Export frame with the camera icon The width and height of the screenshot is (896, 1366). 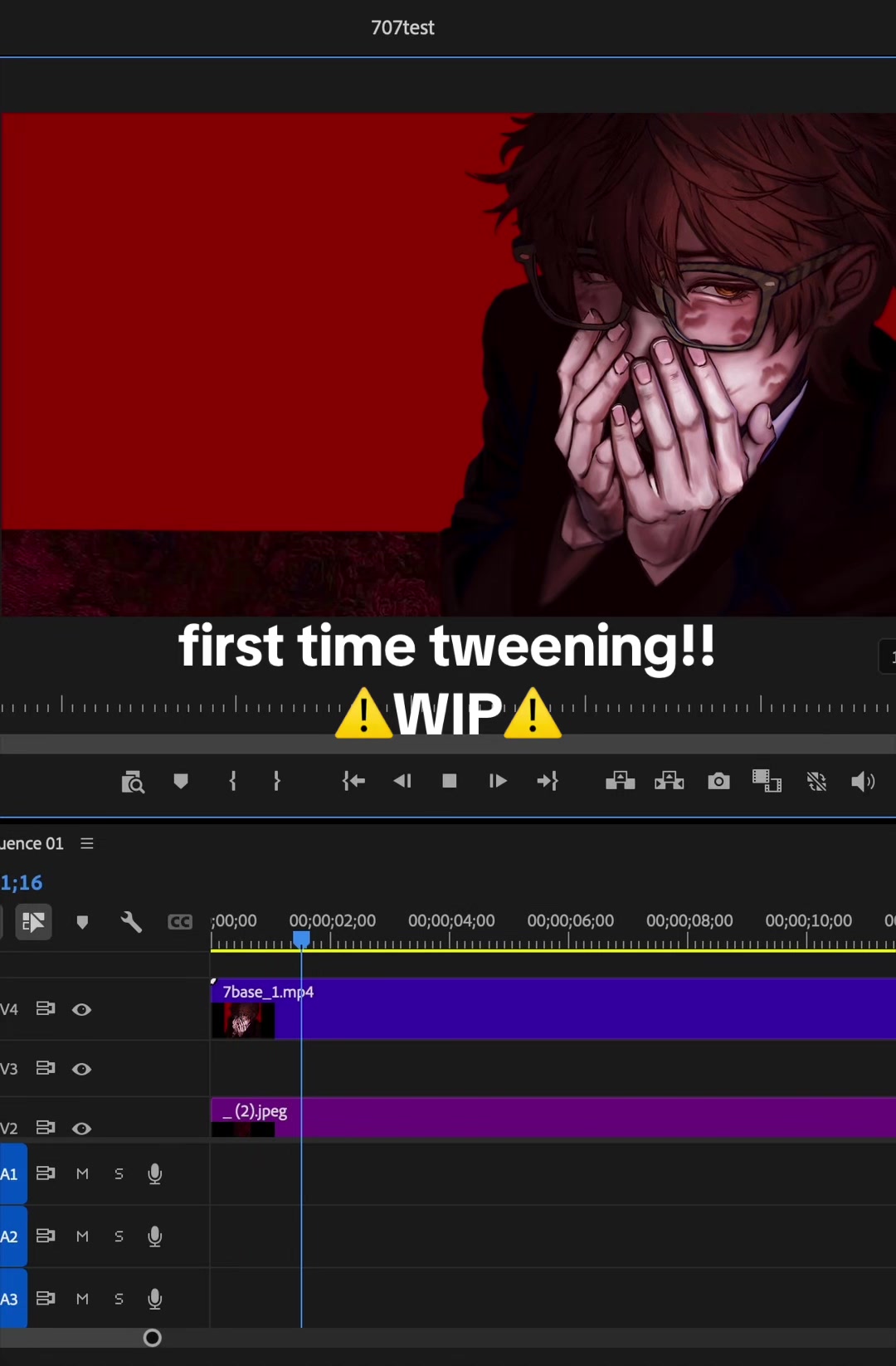click(719, 781)
